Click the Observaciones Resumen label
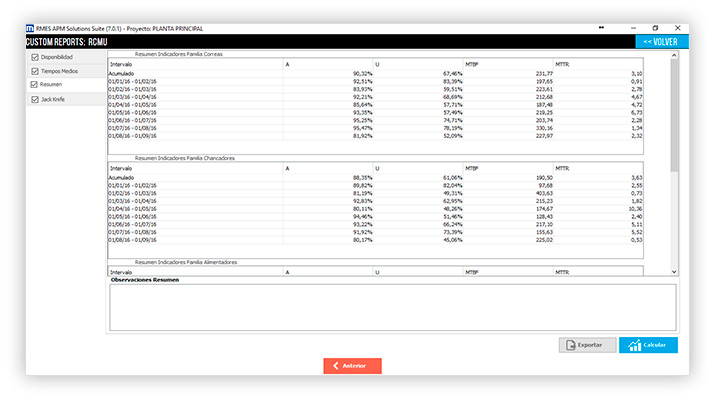This screenshot has height=399, width=716. pos(145,280)
